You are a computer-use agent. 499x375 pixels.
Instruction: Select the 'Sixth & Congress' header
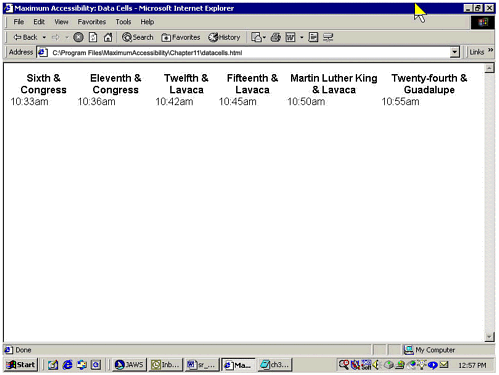pos(43,84)
